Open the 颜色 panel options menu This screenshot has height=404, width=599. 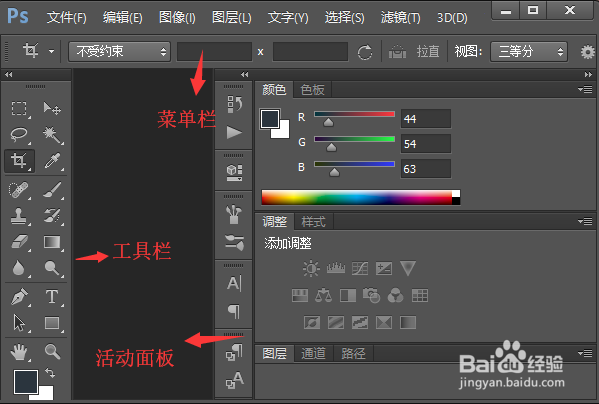click(x=585, y=89)
